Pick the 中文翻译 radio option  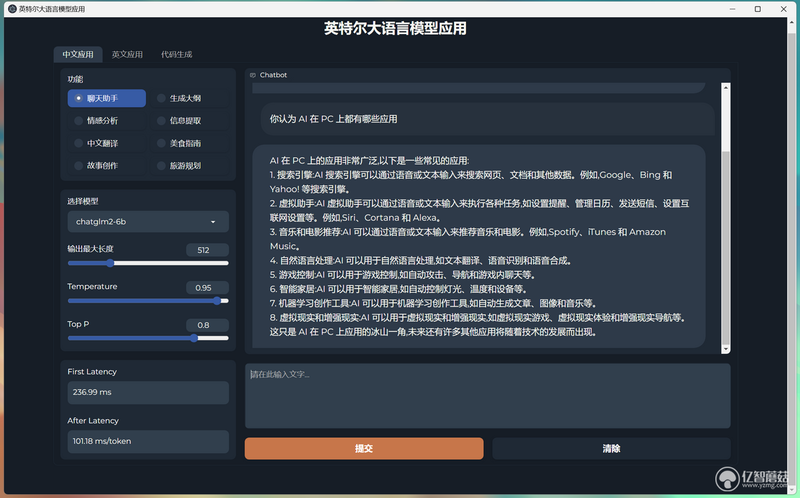click(107, 143)
